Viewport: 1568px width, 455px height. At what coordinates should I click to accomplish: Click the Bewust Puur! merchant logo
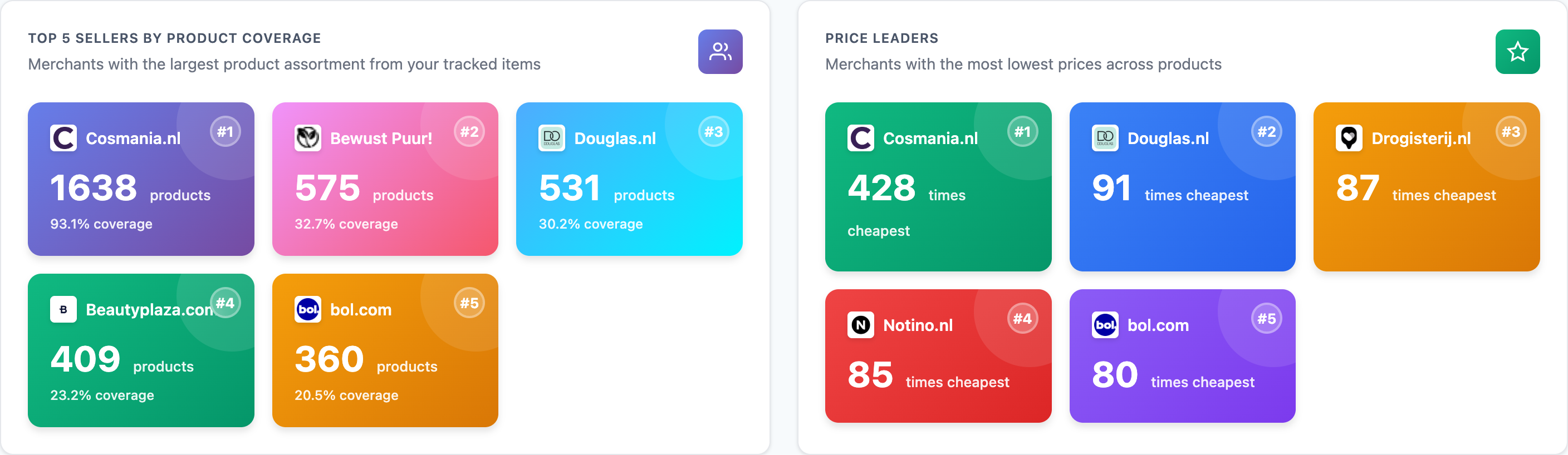307,137
